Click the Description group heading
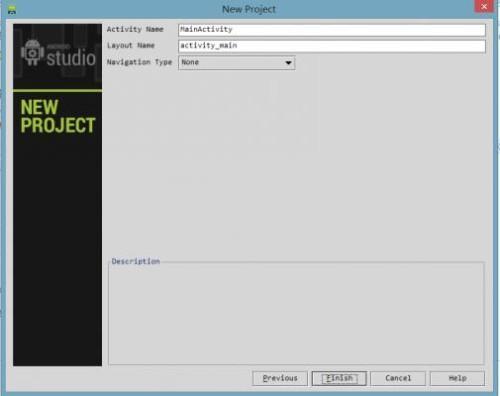Screen dimensions: 500x396 (136, 261)
